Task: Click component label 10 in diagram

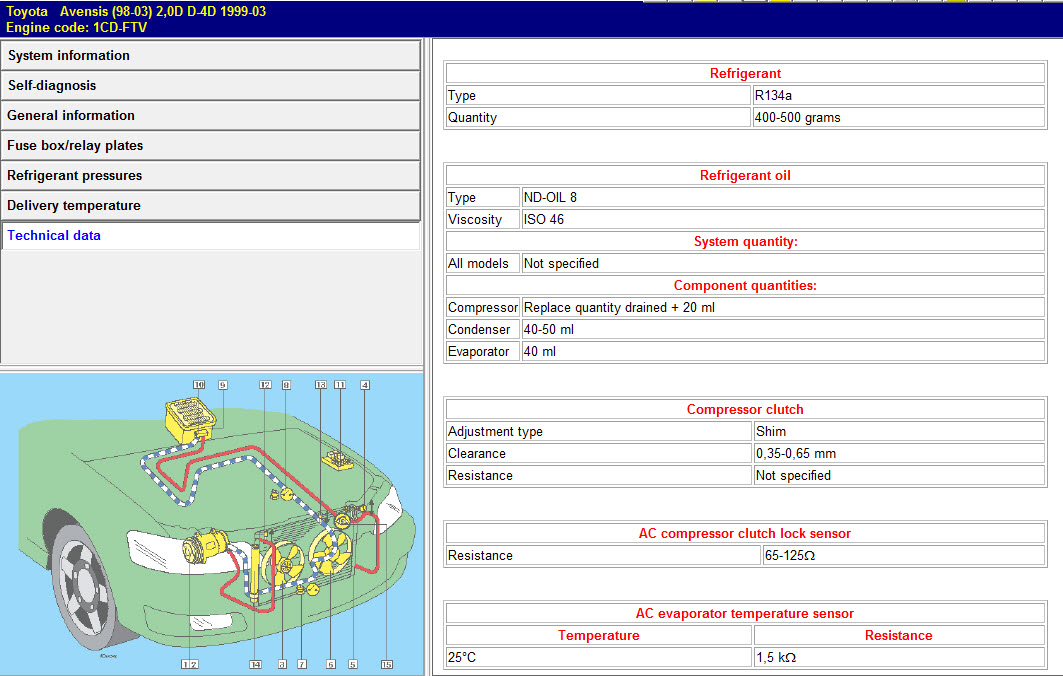Action: [199, 385]
